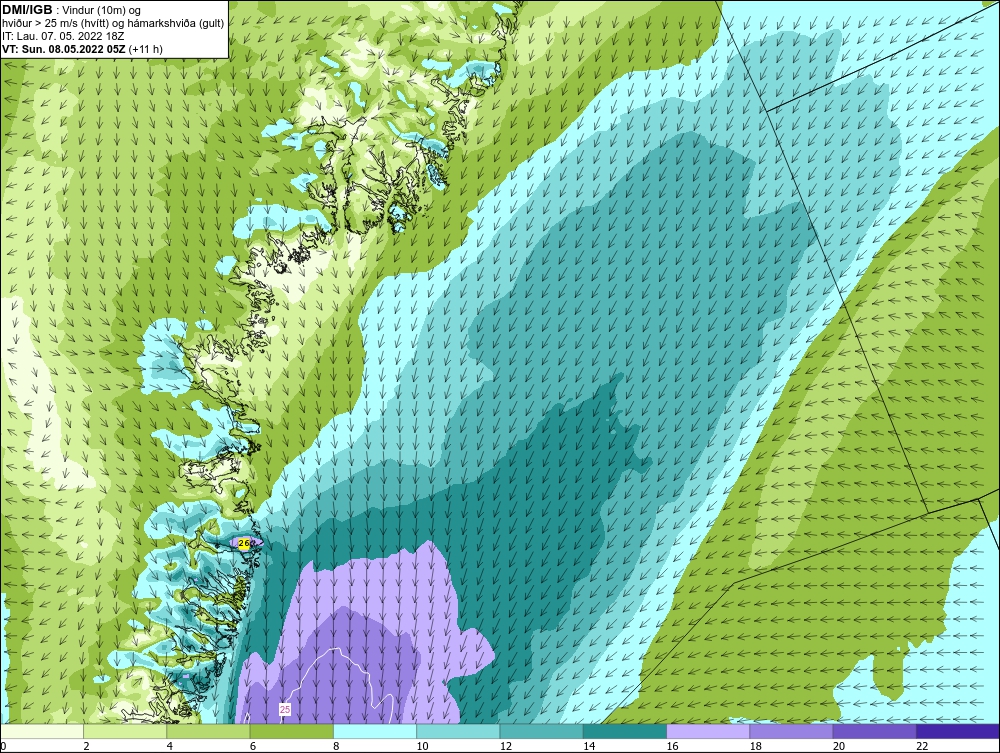Click the '6' label on the color scale
Viewport: 1000px width, 753px height.
(253, 747)
